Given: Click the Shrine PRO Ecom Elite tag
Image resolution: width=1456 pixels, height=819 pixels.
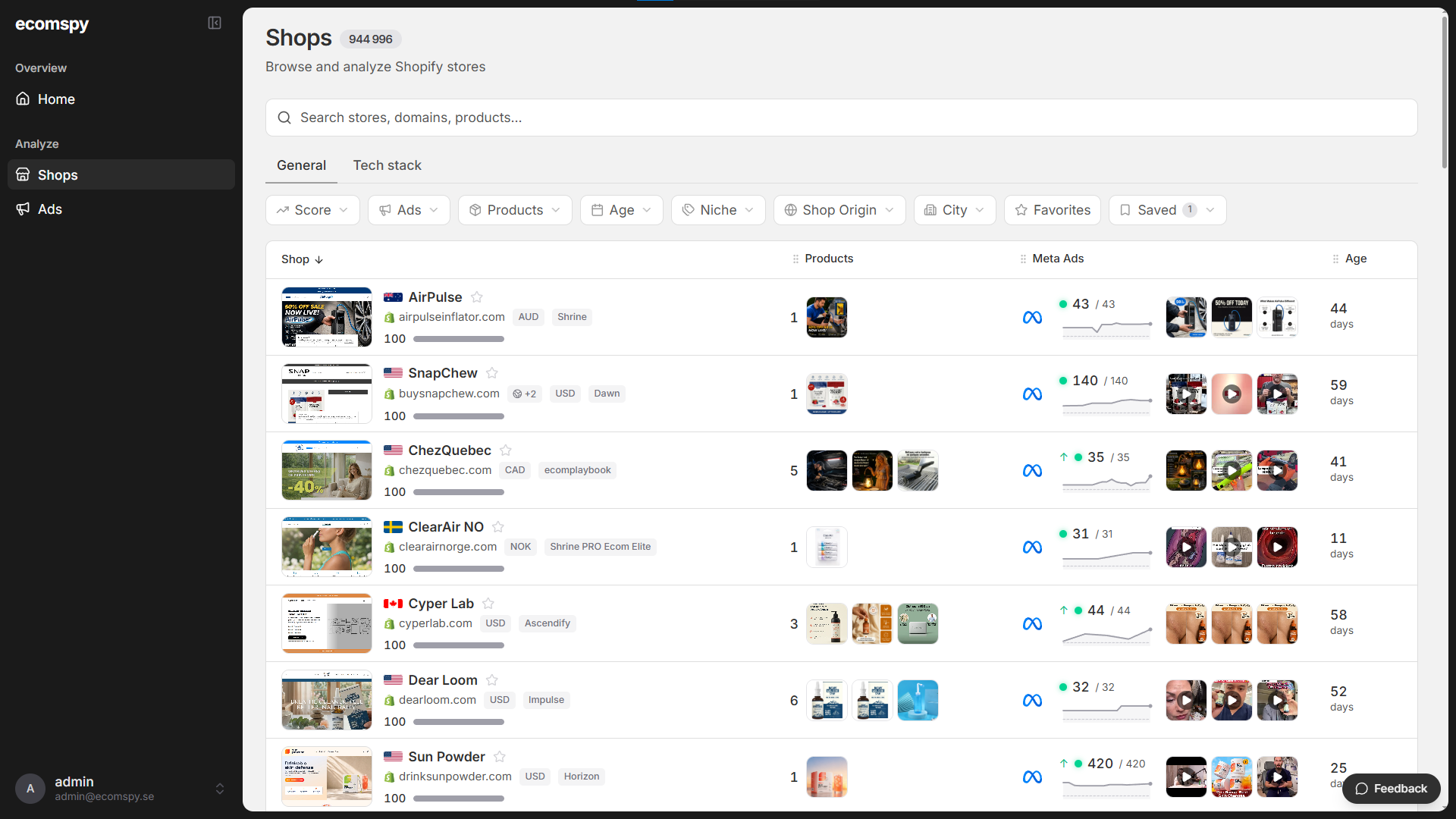Looking at the screenshot, I should (x=600, y=547).
